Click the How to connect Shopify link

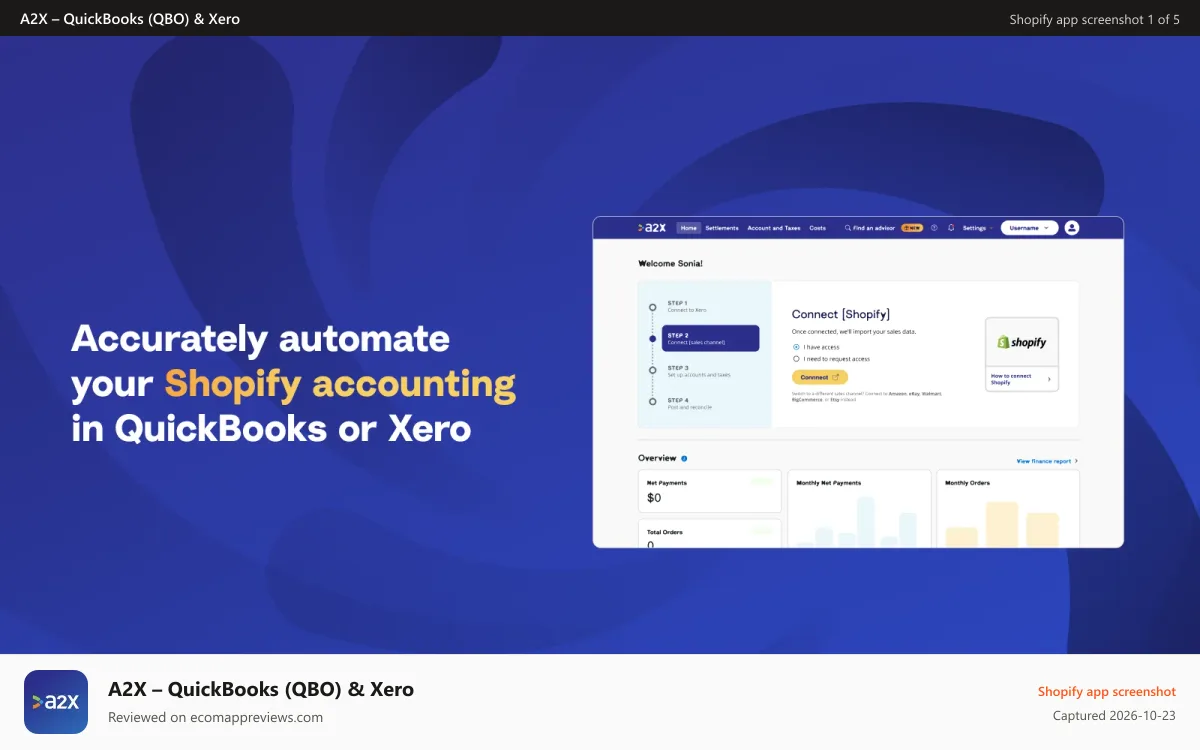pyautogui.click(x=1011, y=379)
